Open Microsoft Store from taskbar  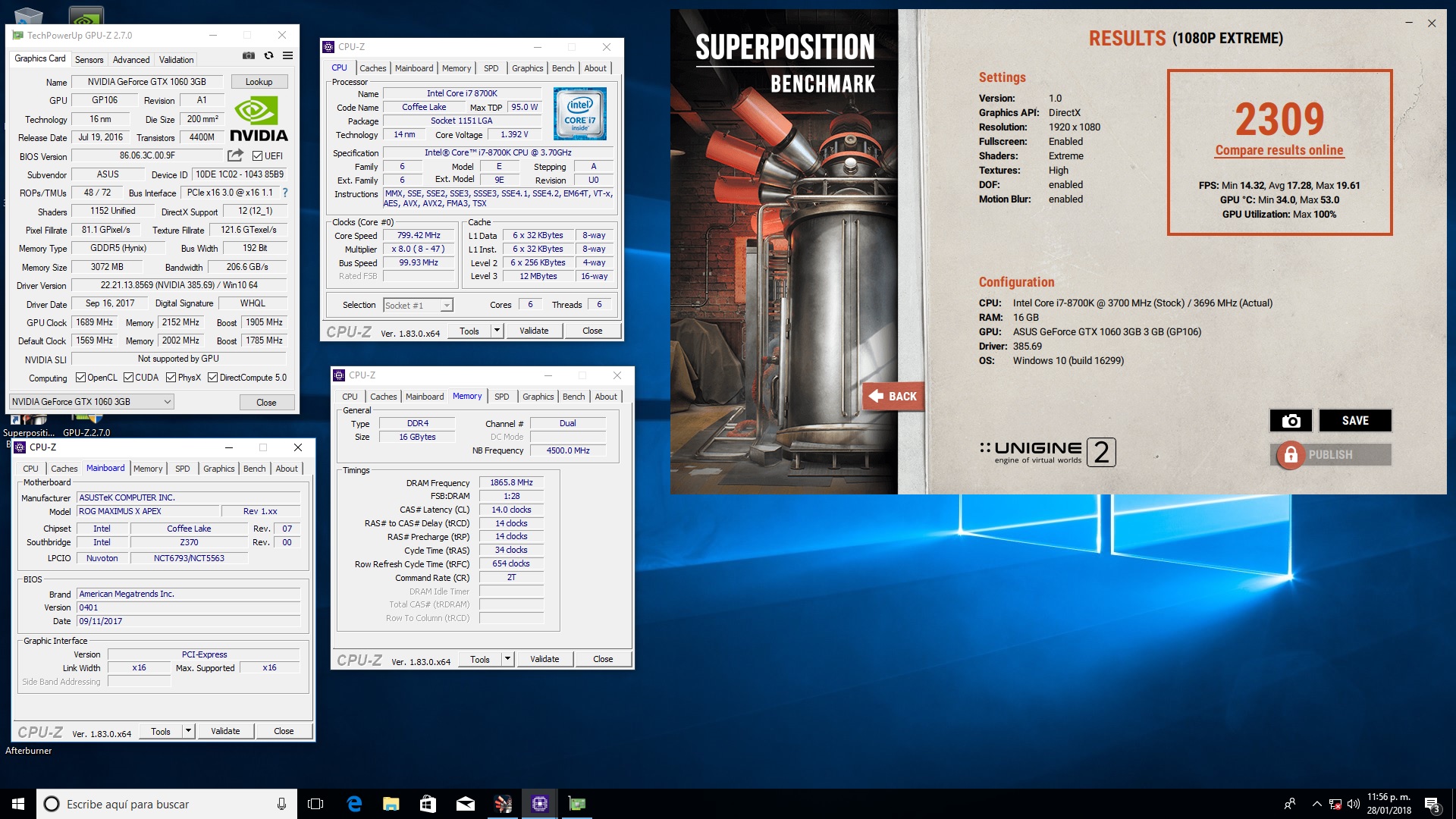pos(428,804)
